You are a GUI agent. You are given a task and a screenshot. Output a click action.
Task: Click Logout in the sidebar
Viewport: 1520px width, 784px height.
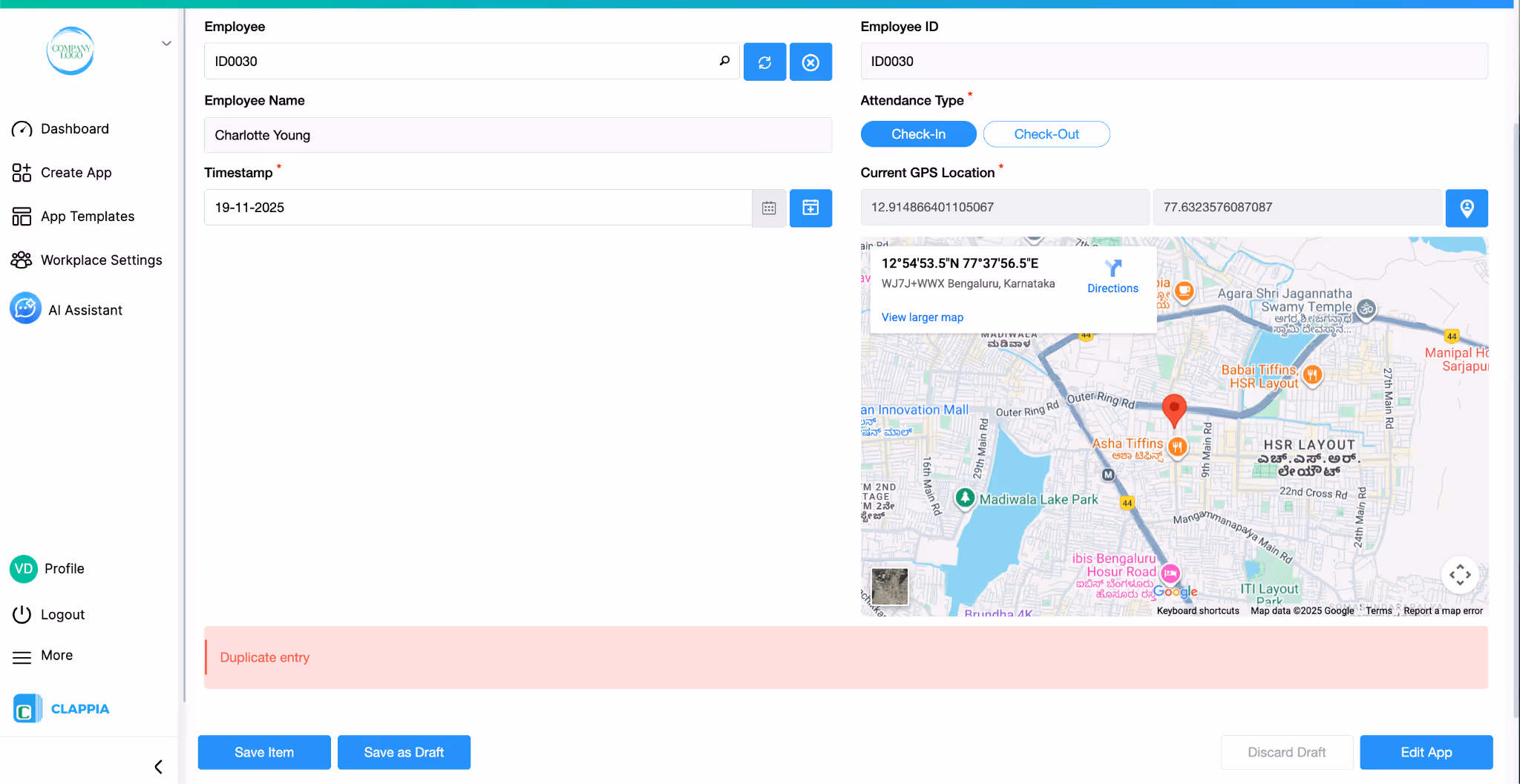[22, 614]
